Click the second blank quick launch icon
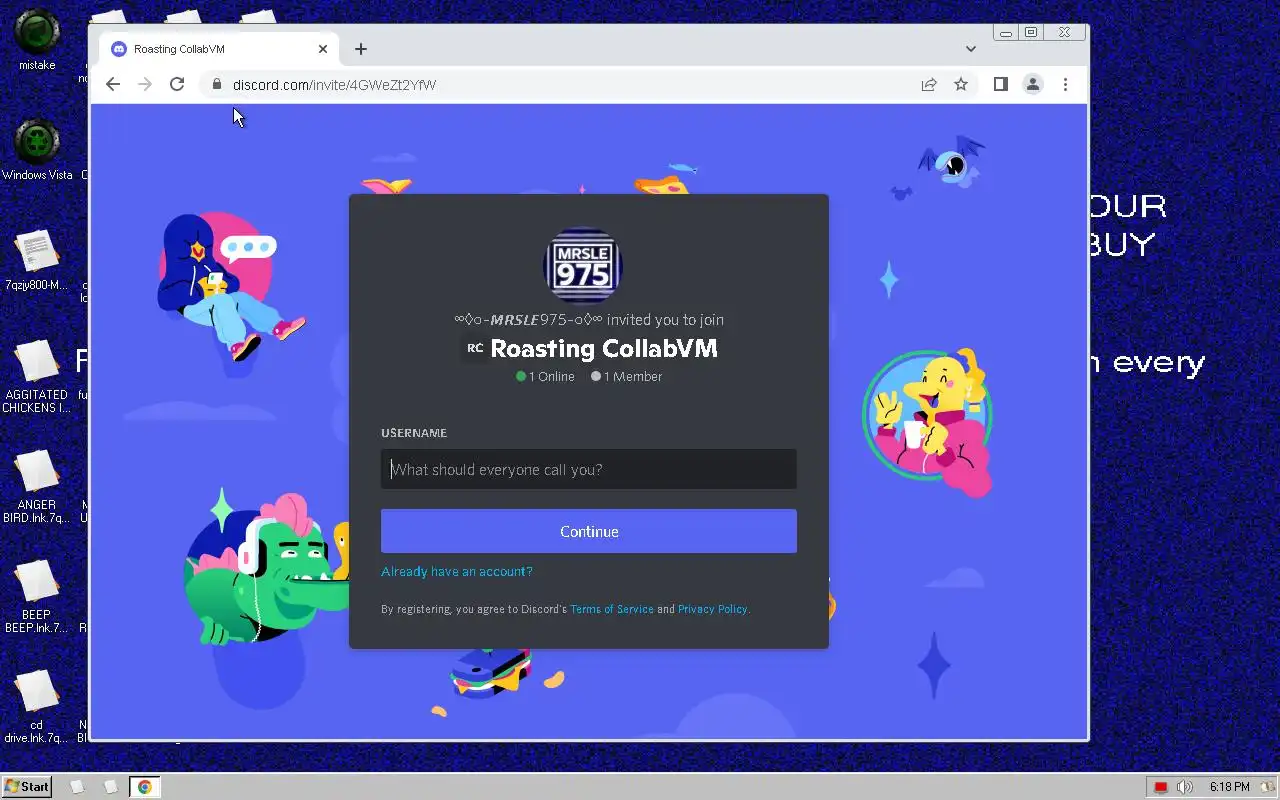Viewport: 1280px width, 800px height. [111, 787]
